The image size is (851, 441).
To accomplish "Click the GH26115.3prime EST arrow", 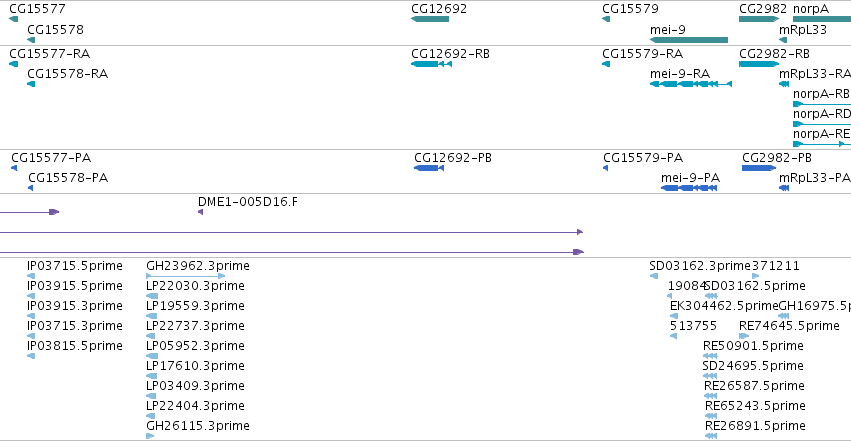I will click(x=150, y=436).
